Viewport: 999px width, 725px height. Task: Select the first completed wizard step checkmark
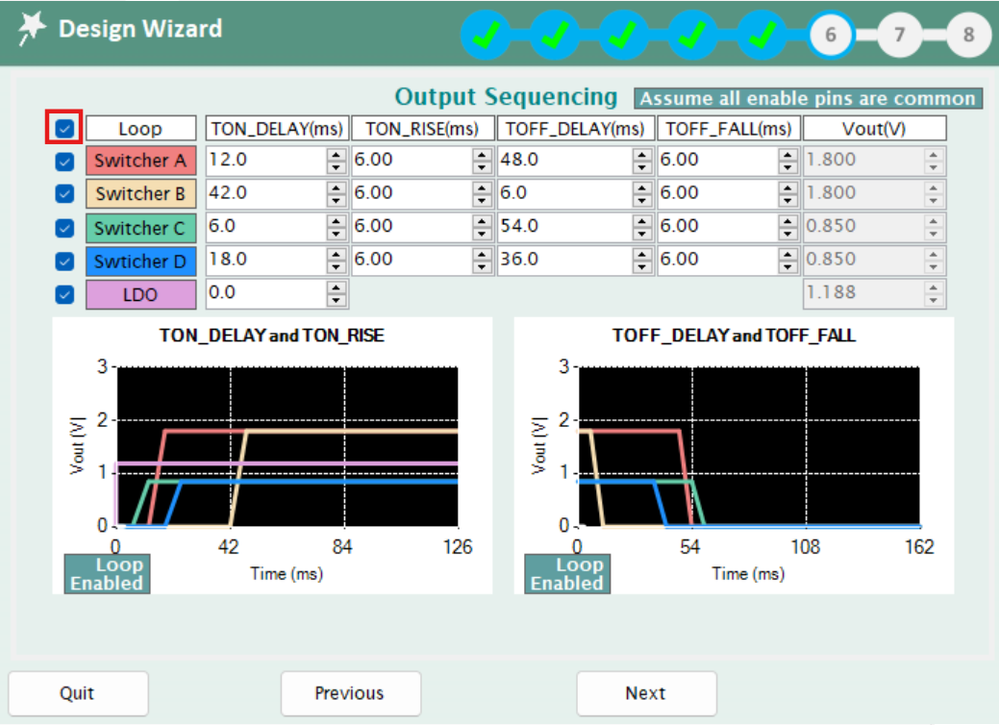click(x=487, y=34)
